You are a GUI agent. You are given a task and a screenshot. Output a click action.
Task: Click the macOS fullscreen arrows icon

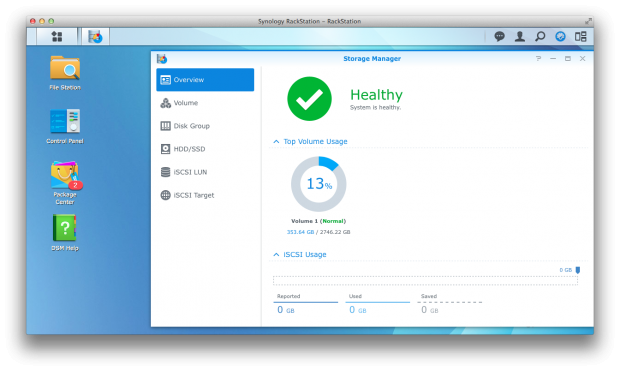pos(588,21)
